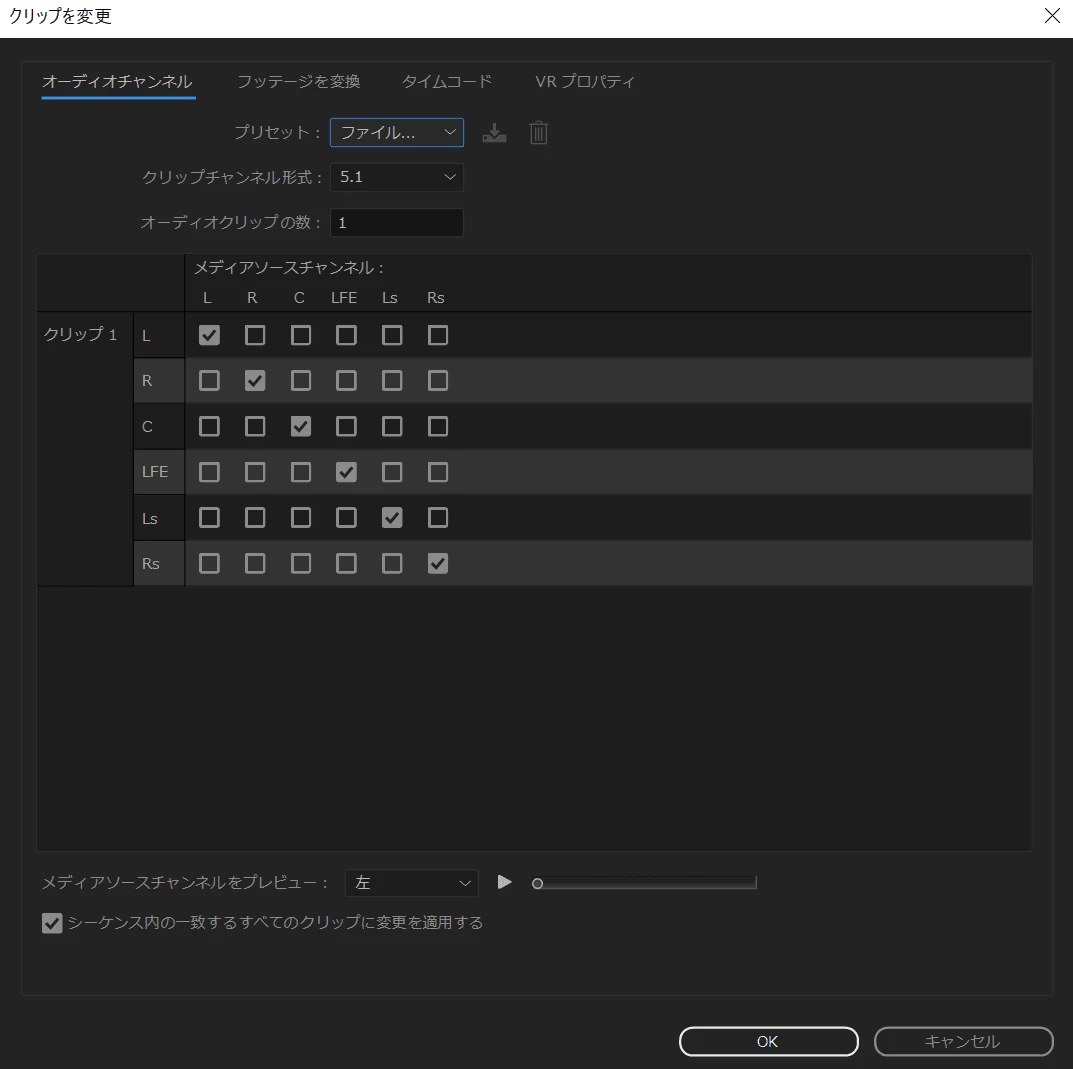This screenshot has width=1073, height=1069.
Task: Click the LFE column header
Action: click(344, 298)
